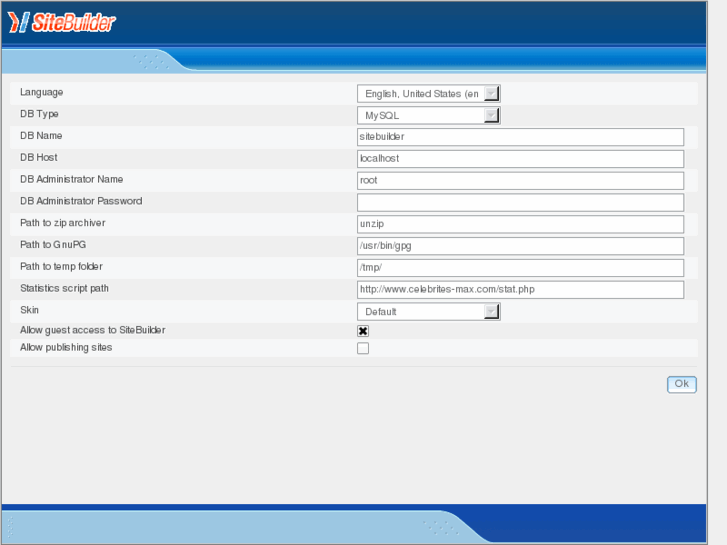
Task: Open the DB Type dropdown
Action: (428, 115)
